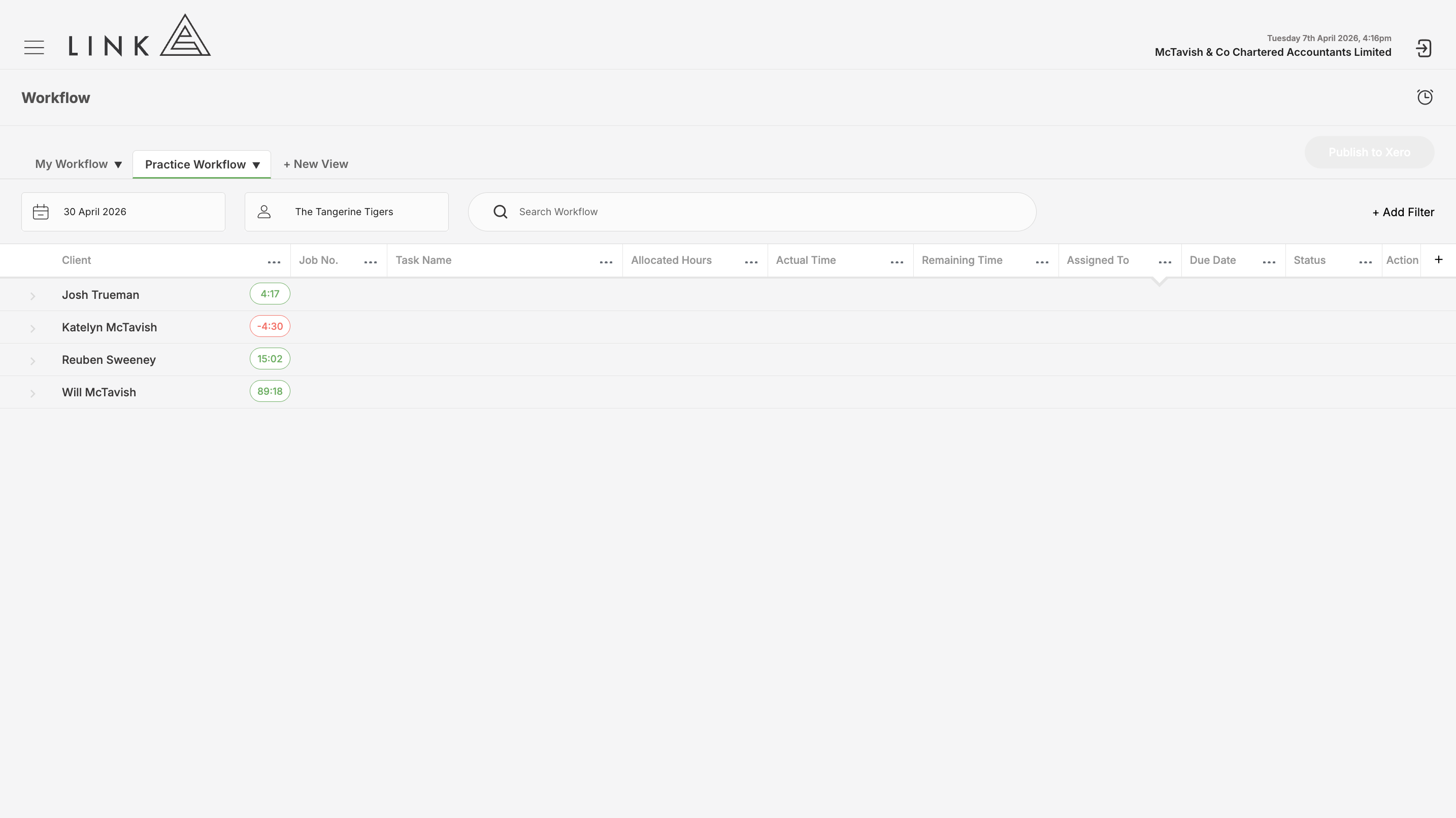Select the Reuben Sweeney client name
1456x818 pixels.
pos(109,360)
